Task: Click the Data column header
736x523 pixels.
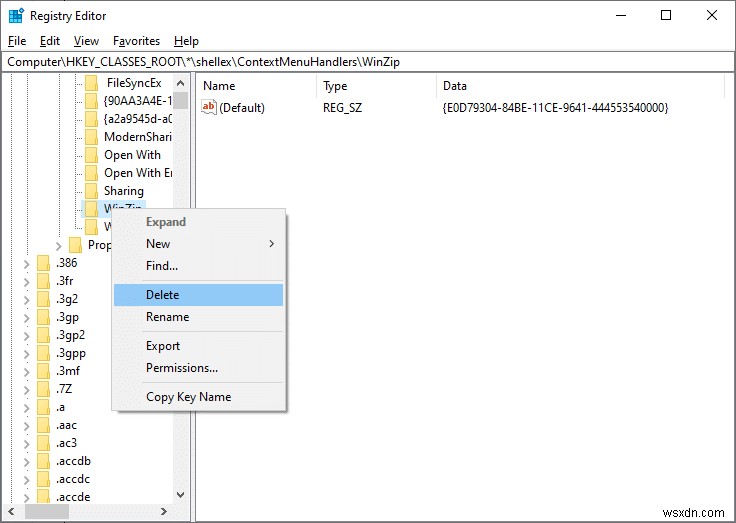Action: point(581,86)
